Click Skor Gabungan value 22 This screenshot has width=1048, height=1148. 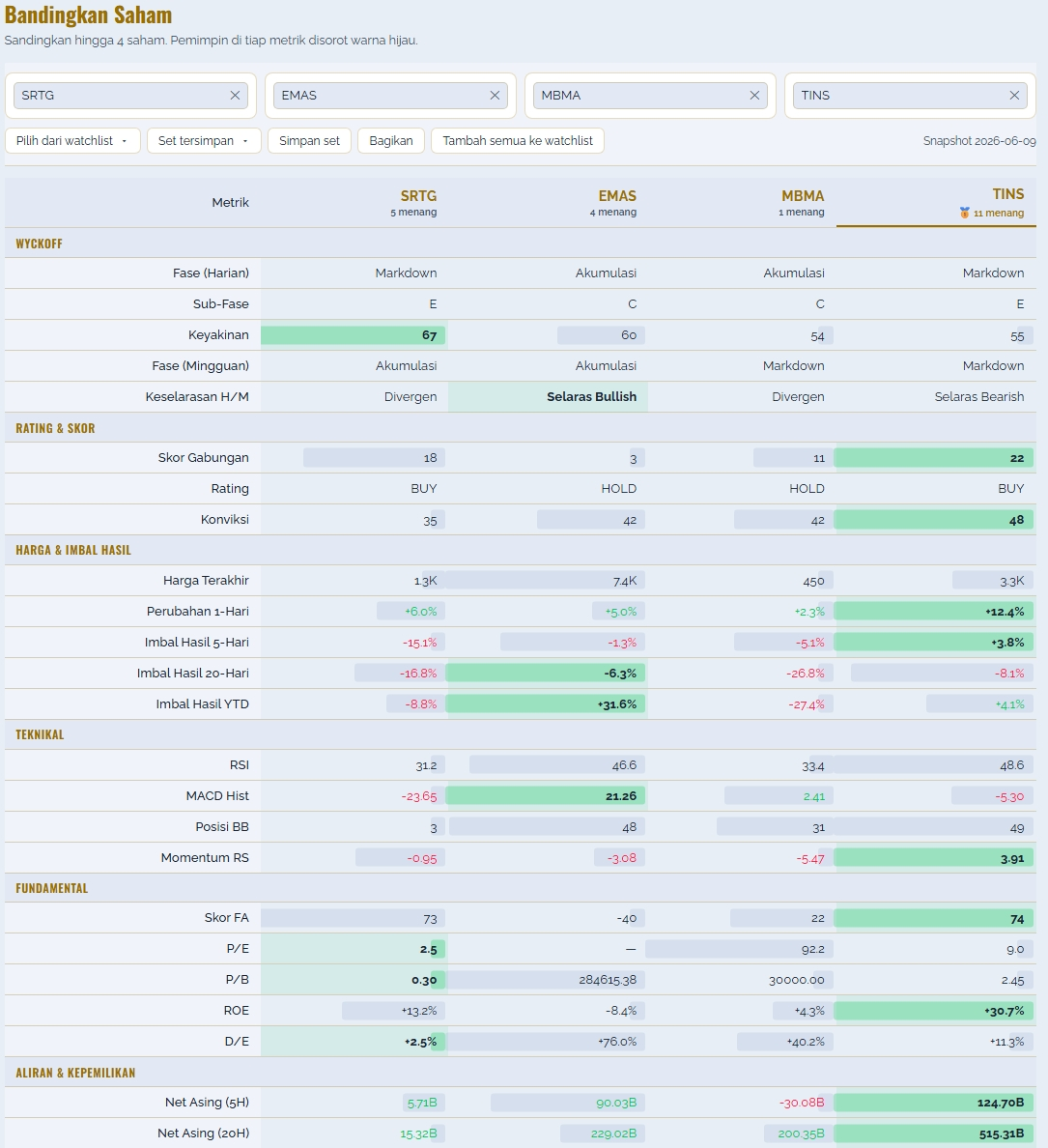934,458
